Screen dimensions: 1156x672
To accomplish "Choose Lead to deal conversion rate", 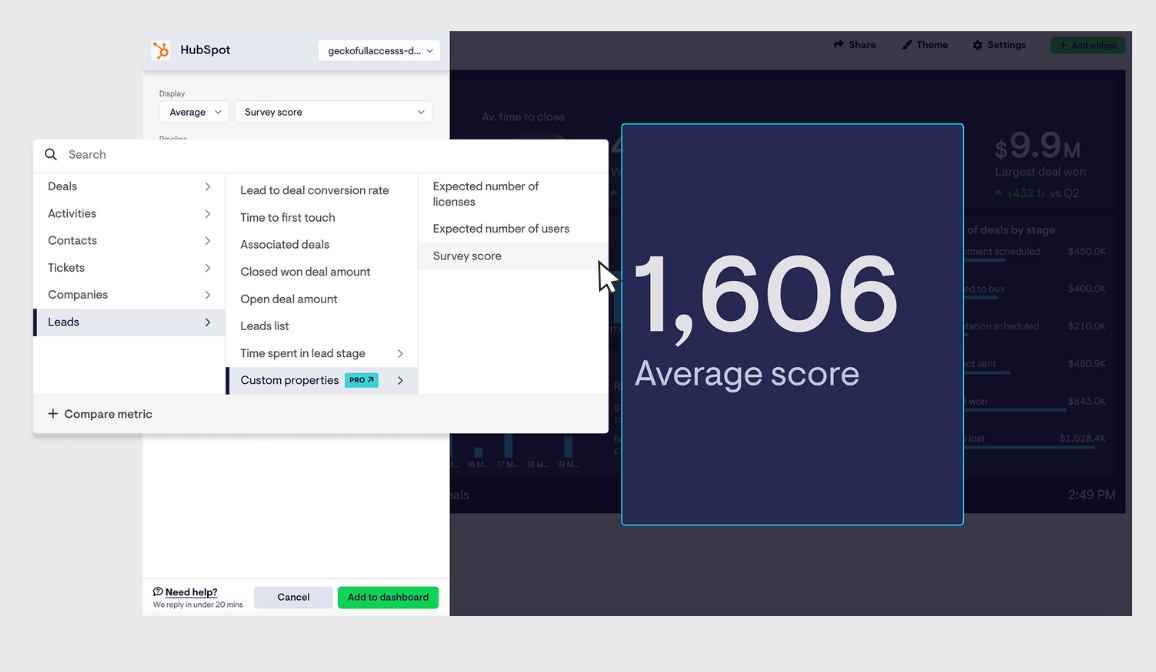I will [314, 190].
